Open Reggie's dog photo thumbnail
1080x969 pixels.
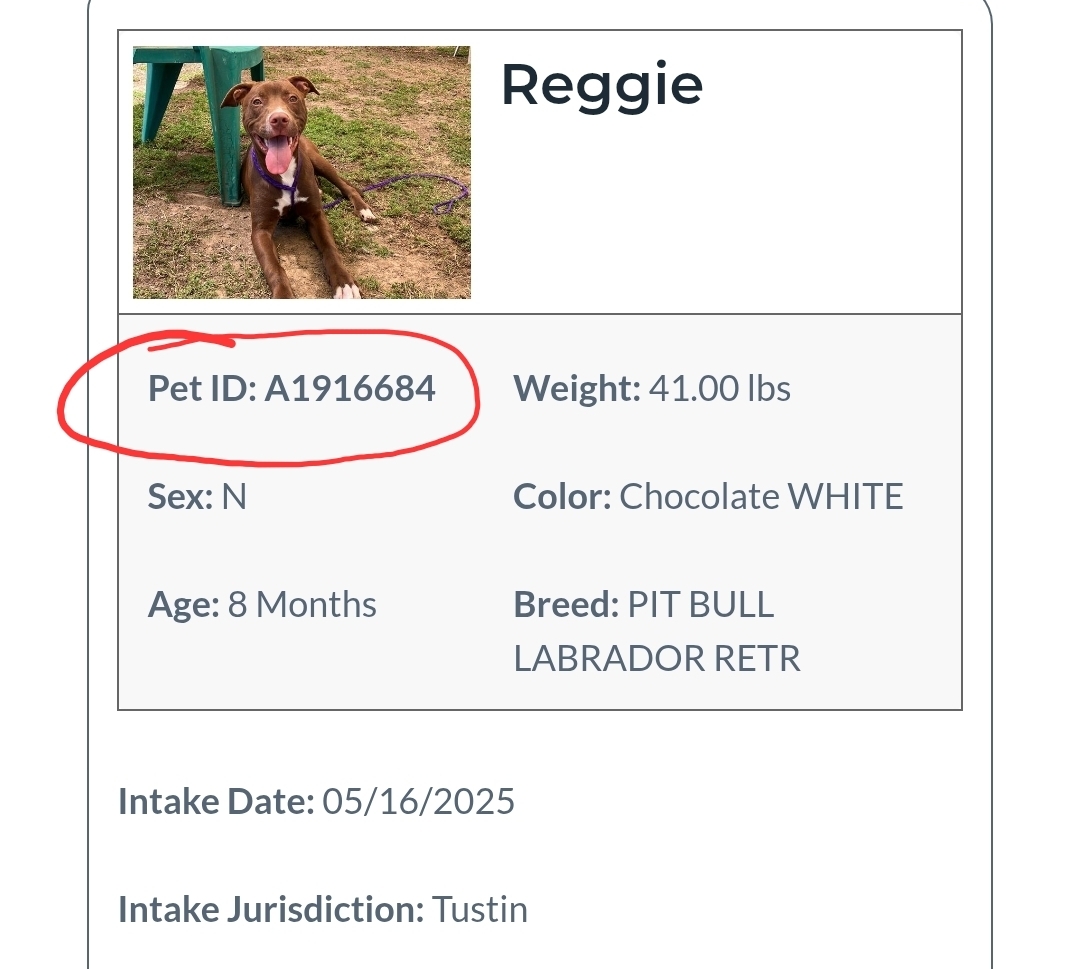(302, 172)
